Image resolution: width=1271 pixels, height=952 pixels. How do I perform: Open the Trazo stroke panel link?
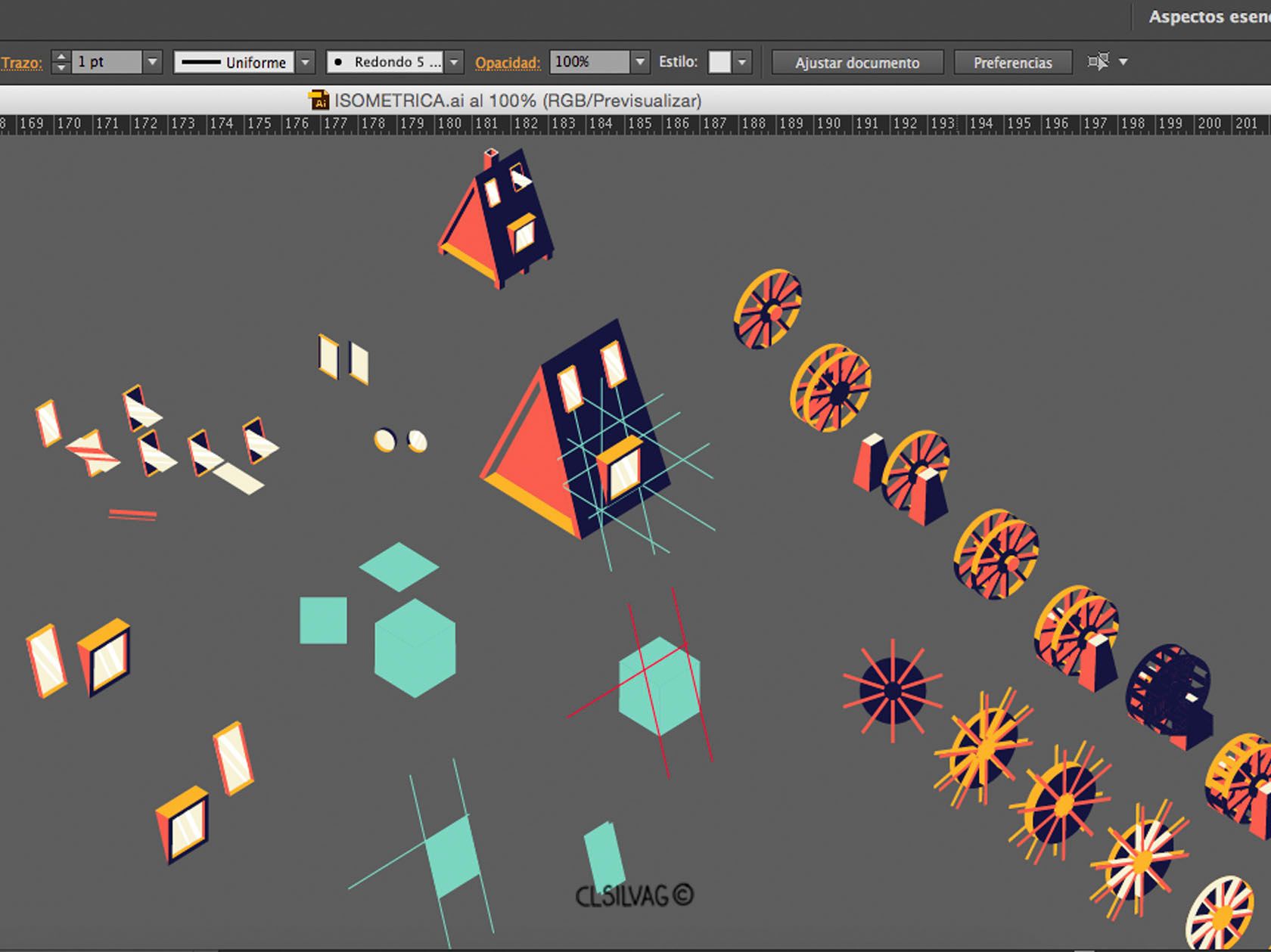pyautogui.click(x=21, y=63)
